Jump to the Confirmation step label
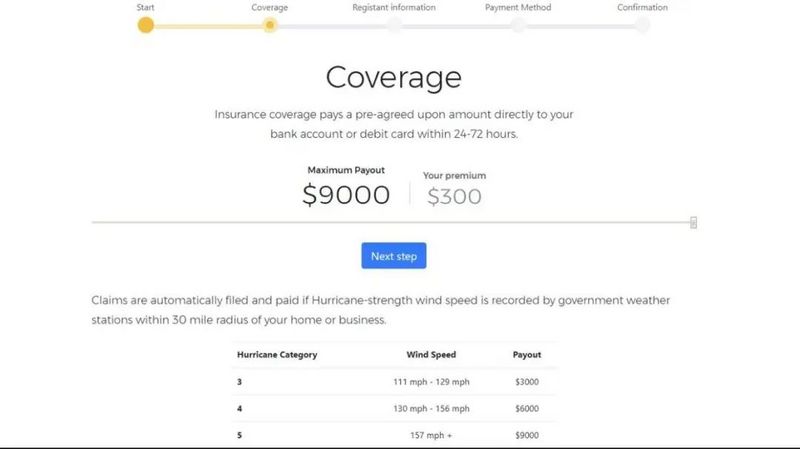Screen dimensions: 800x449 pyautogui.click(x=642, y=7)
